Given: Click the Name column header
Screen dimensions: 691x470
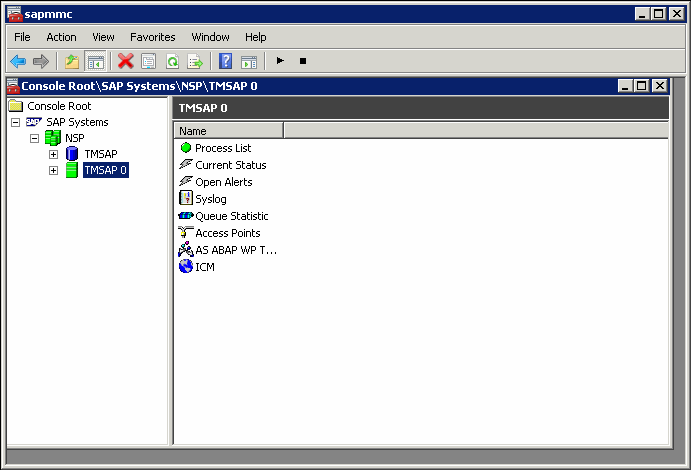Looking at the screenshot, I should point(229,131).
